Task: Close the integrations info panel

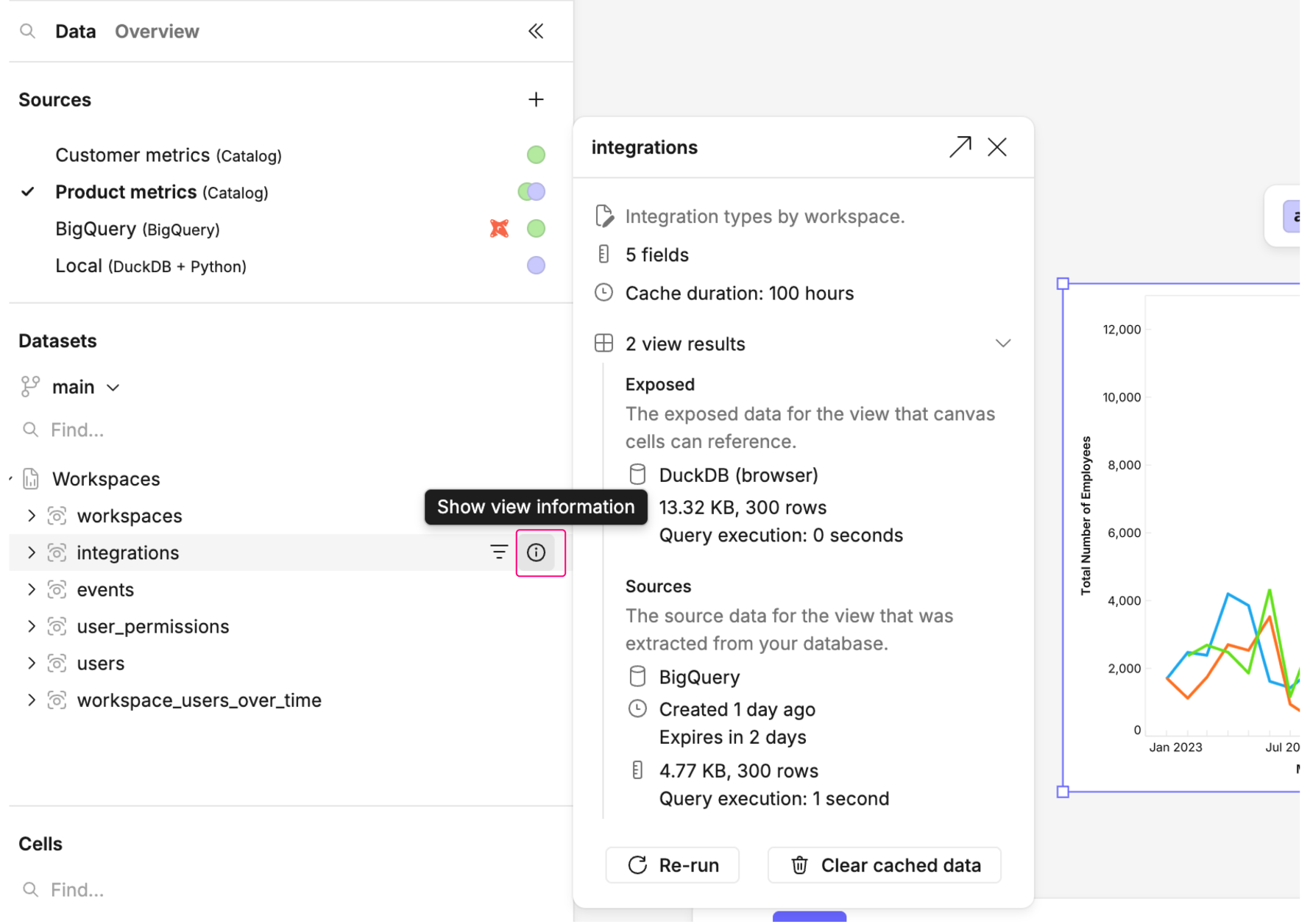Action: (997, 147)
